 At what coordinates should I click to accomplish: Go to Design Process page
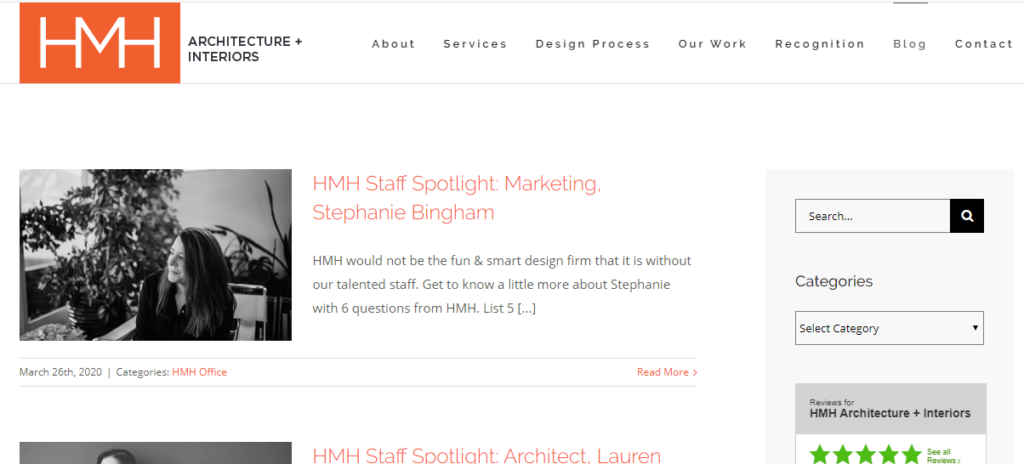592,44
